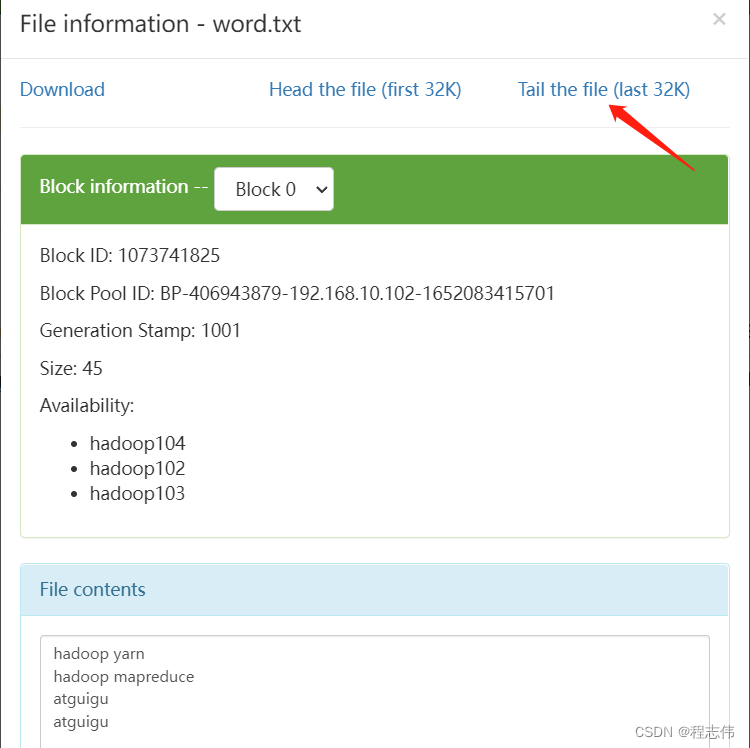Expand the Block 0 dropdown

[274, 189]
